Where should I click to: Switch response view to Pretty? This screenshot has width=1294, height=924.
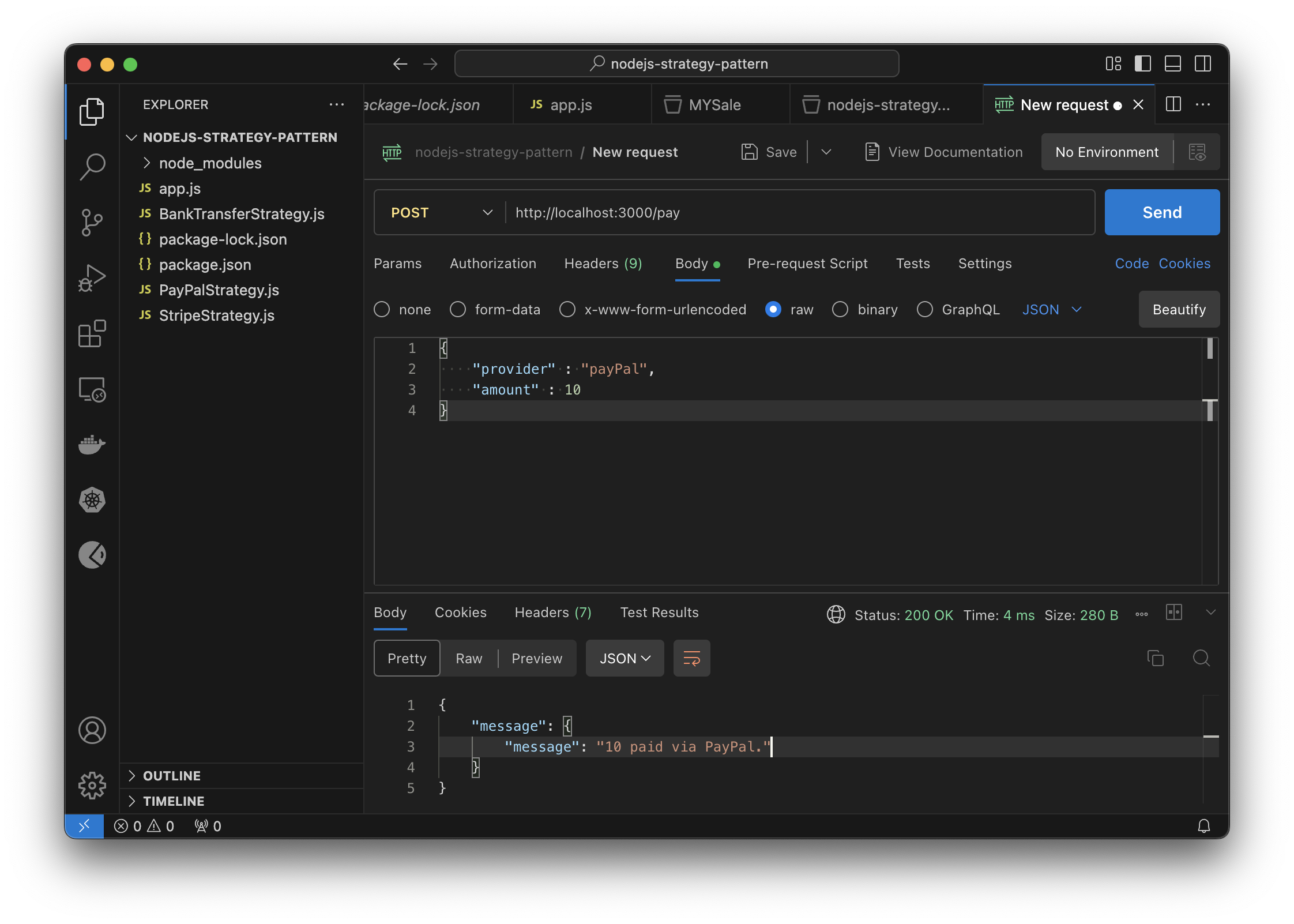pos(407,658)
